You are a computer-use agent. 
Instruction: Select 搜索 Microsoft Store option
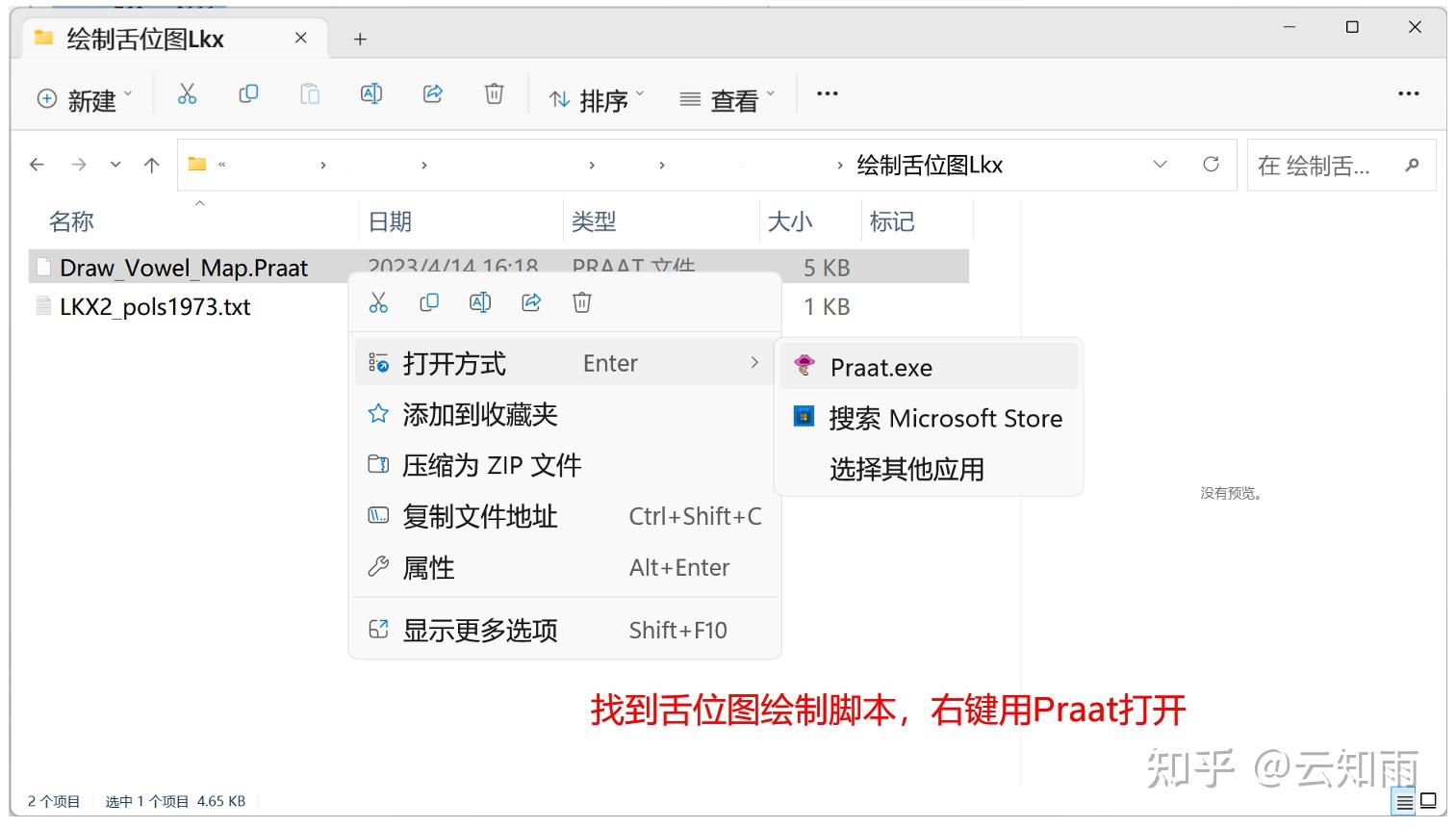click(x=929, y=418)
